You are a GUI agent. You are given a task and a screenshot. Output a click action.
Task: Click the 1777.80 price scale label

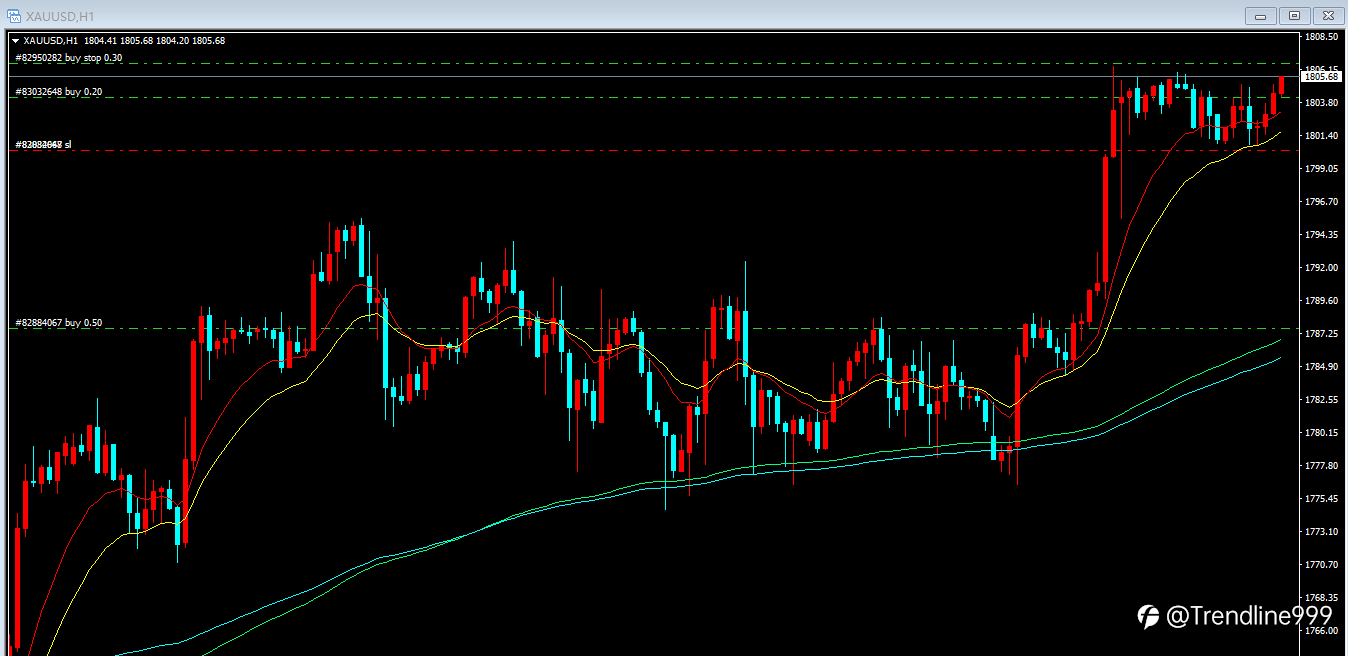click(x=1321, y=466)
